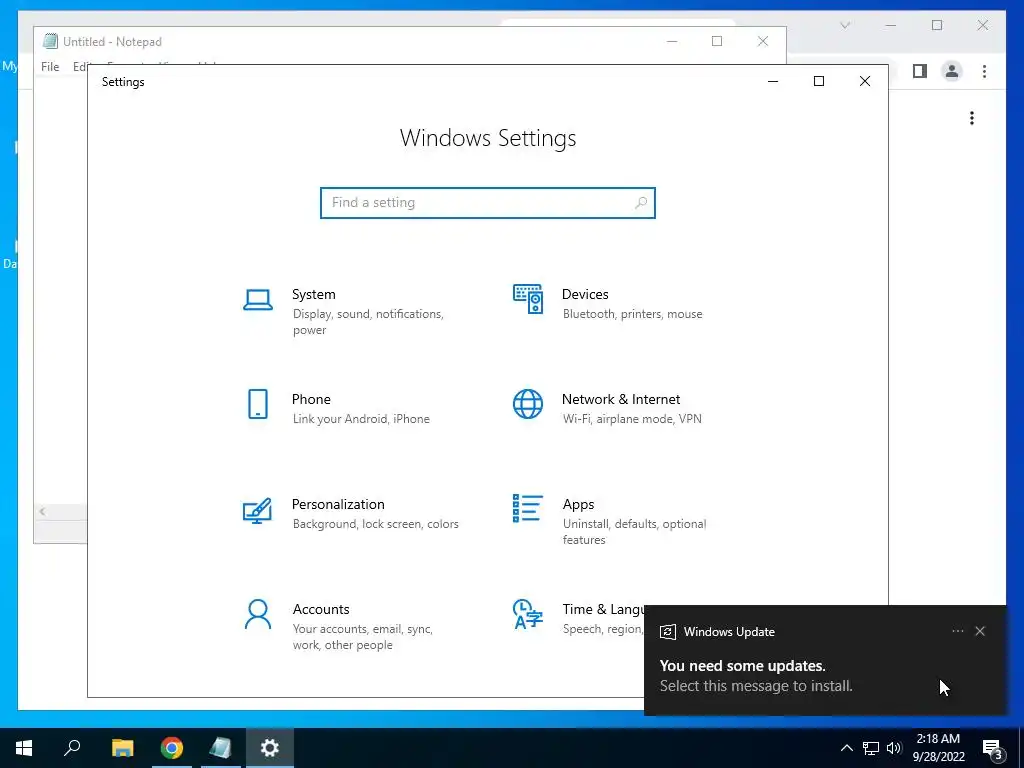The image size is (1024, 768).
Task: Open the Apps list icon
Action: (528, 508)
